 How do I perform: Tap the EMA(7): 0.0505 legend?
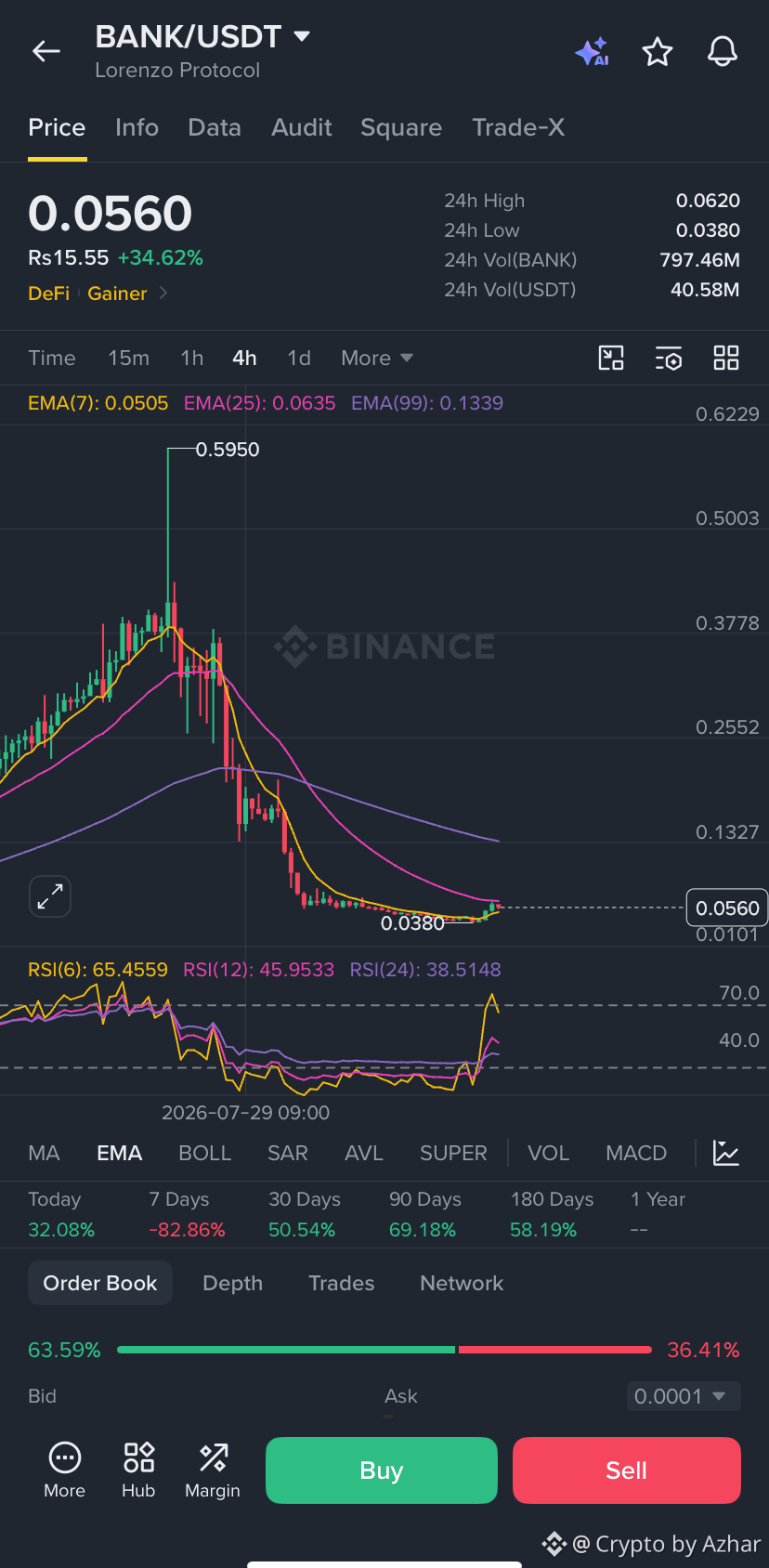pos(98,403)
